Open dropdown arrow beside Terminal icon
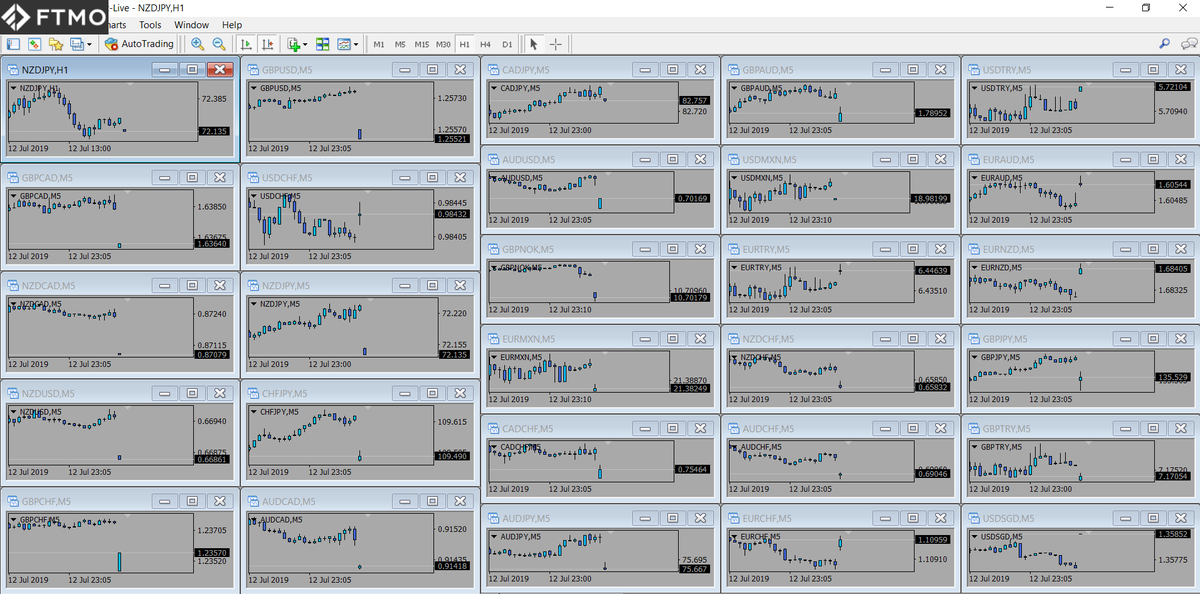1200x594 pixels. [x=89, y=44]
